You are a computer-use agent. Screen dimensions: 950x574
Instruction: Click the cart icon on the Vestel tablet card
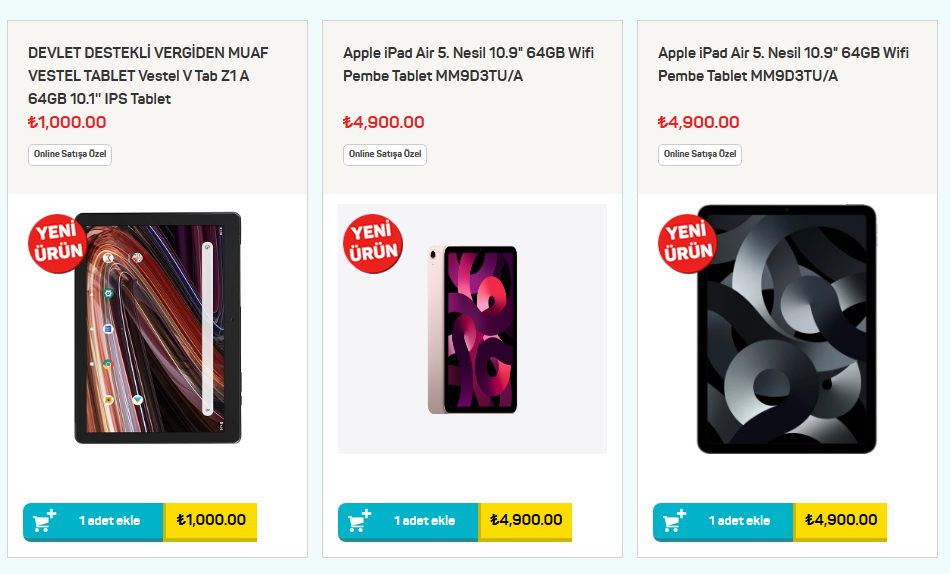point(45,521)
